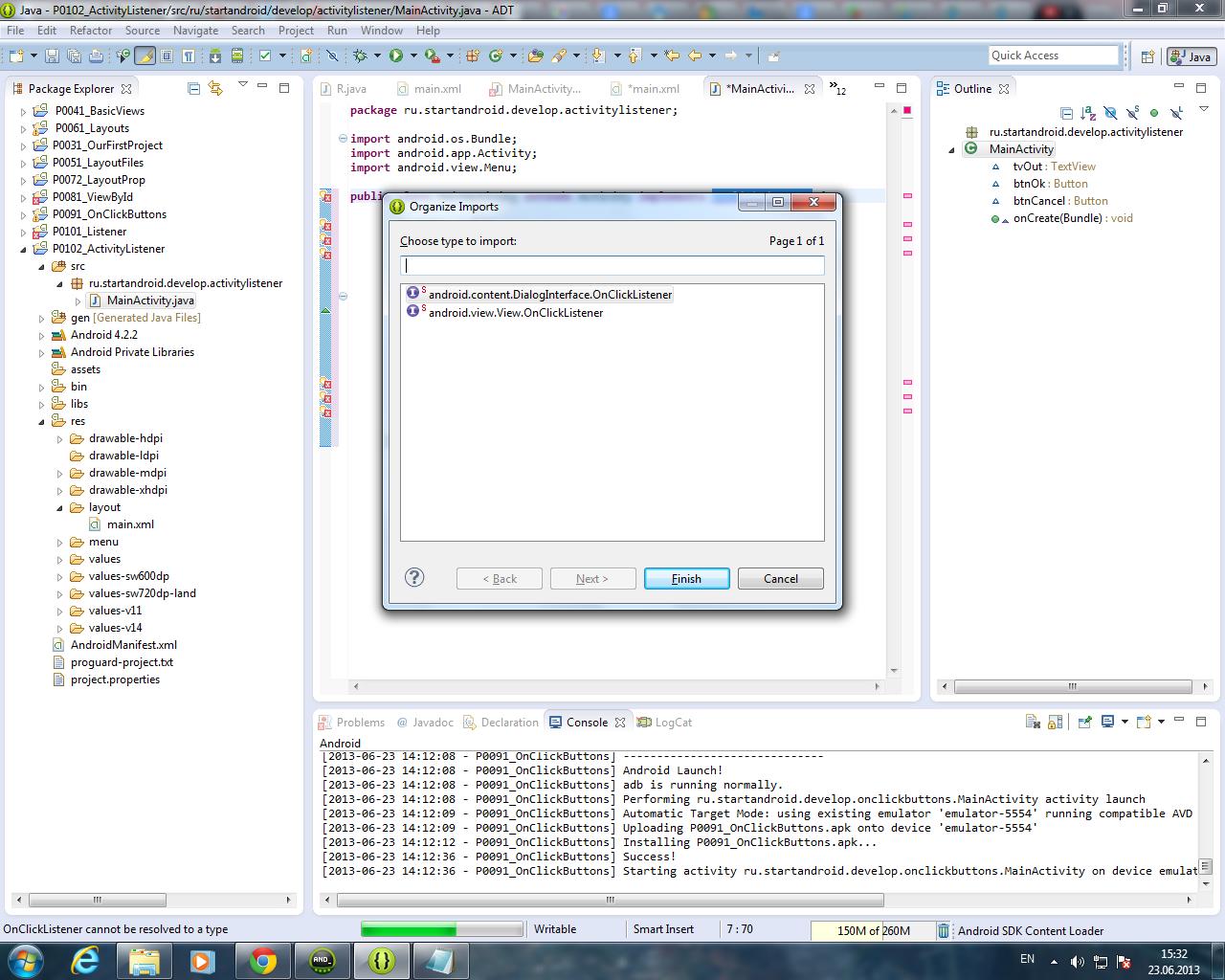Select android.content.DialogInterface.OnClickListener entry
The width and height of the screenshot is (1225, 980).
tap(540, 294)
